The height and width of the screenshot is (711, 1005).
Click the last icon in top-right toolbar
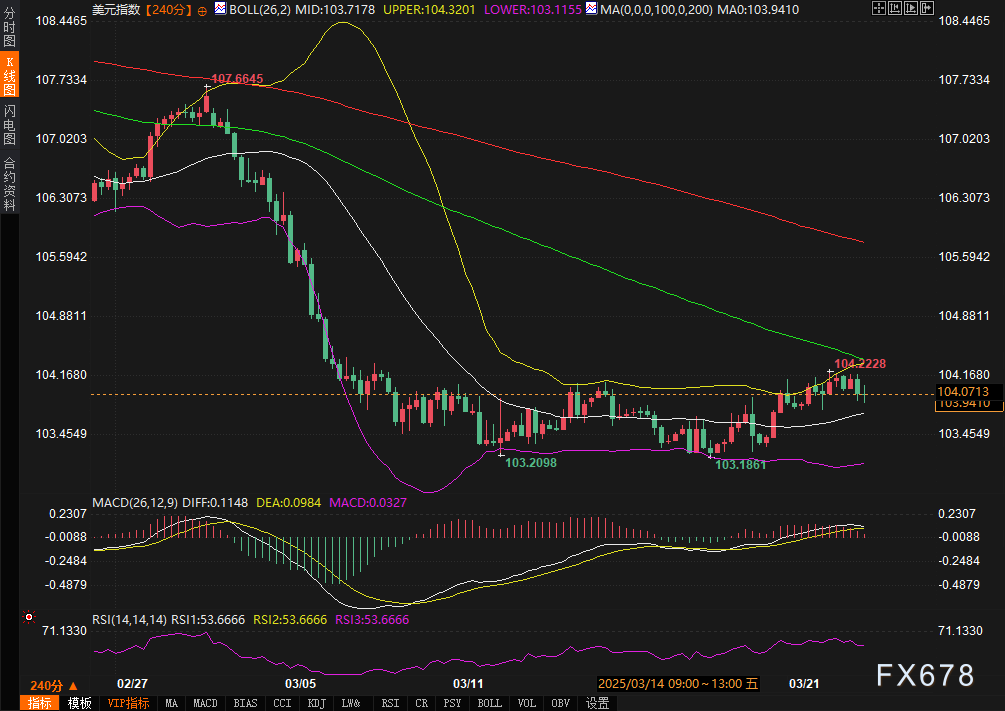pos(925,8)
